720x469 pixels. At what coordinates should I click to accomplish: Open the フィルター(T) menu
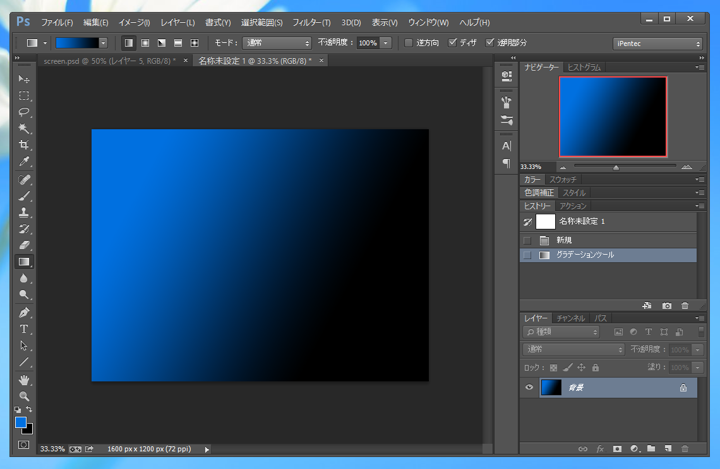click(x=312, y=22)
